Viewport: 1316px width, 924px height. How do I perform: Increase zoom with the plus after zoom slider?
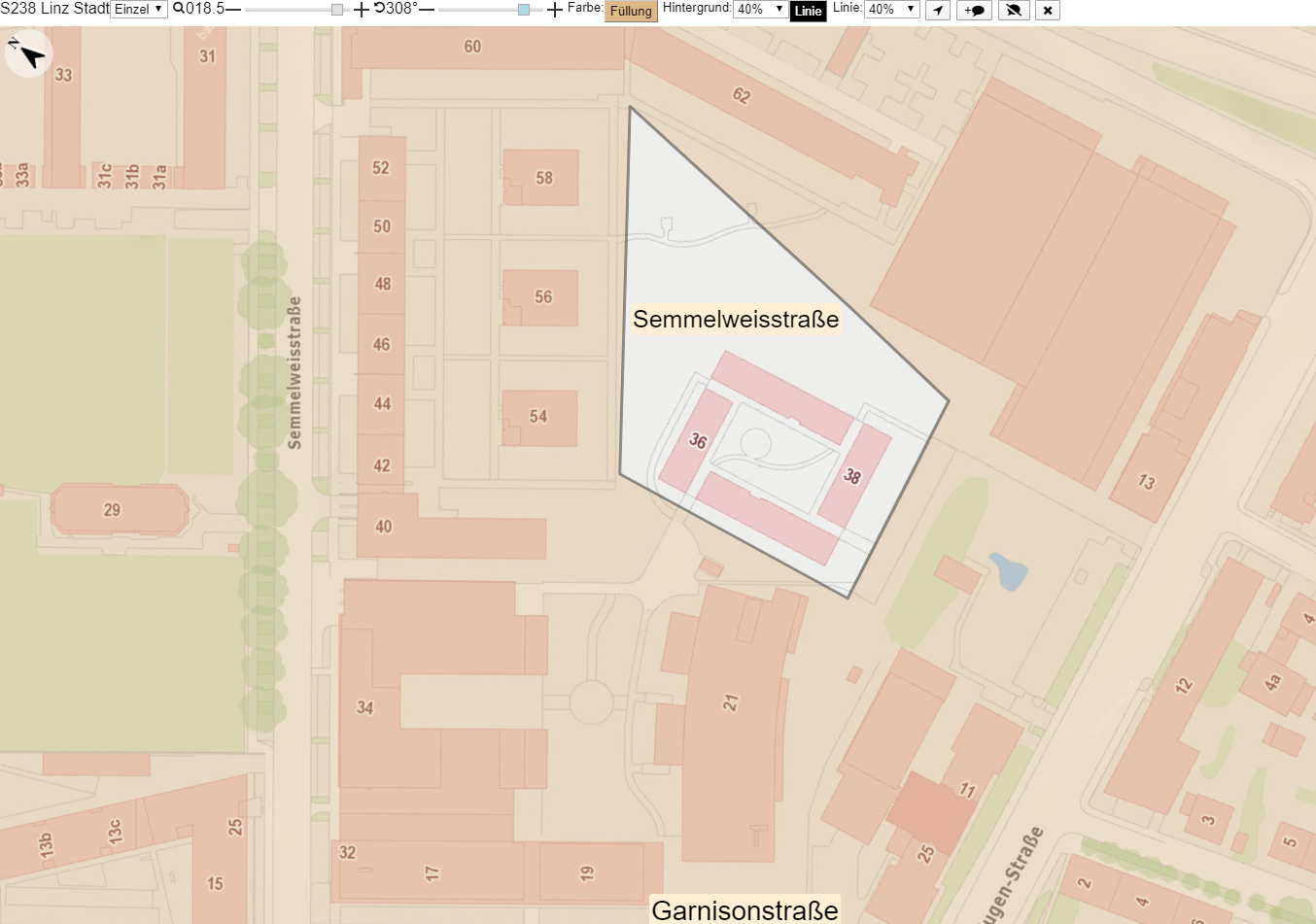pyautogui.click(x=362, y=10)
